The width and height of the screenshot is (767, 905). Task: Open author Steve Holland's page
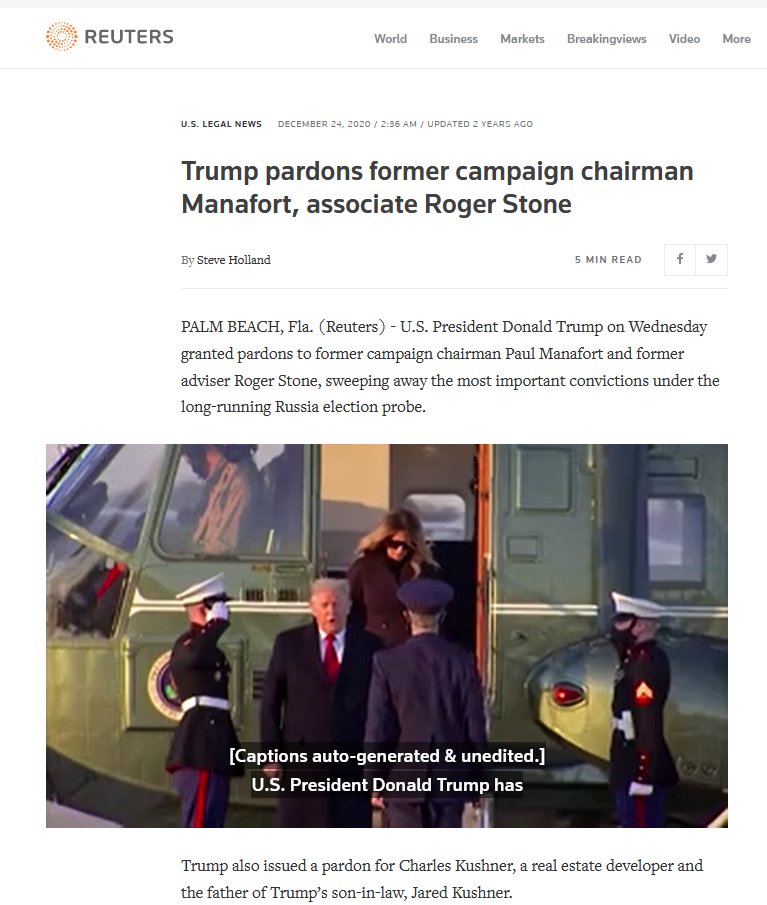click(x=233, y=260)
